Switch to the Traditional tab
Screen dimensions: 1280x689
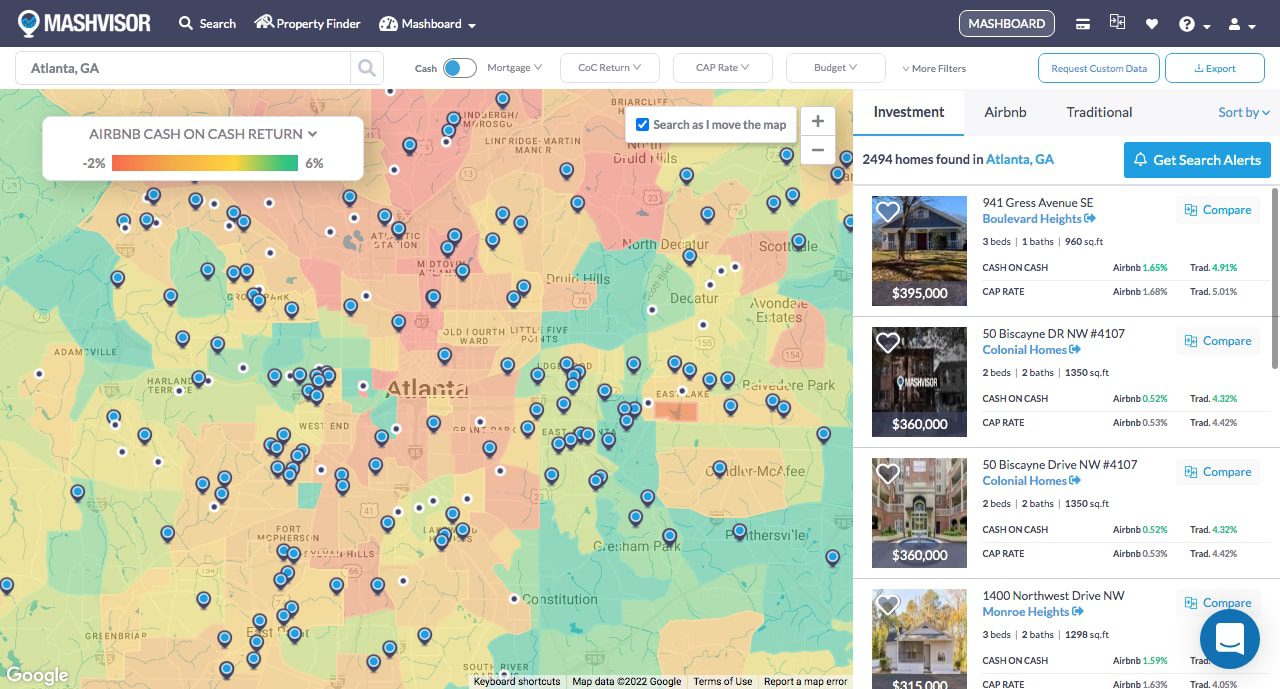click(x=1099, y=112)
